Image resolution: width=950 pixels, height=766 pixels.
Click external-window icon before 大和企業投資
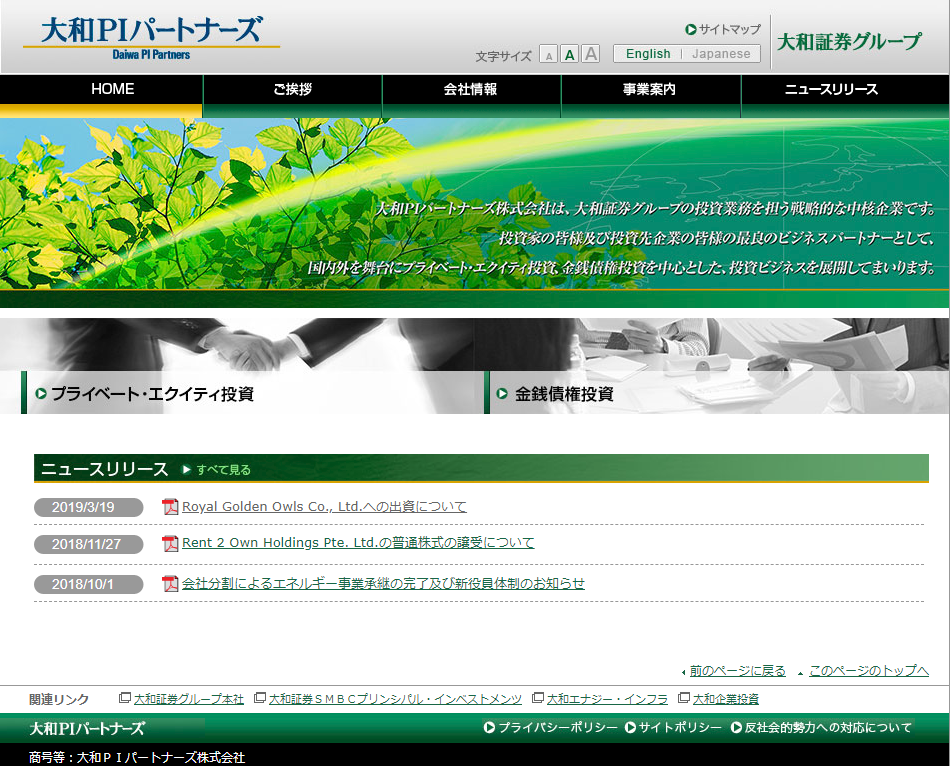[684, 698]
